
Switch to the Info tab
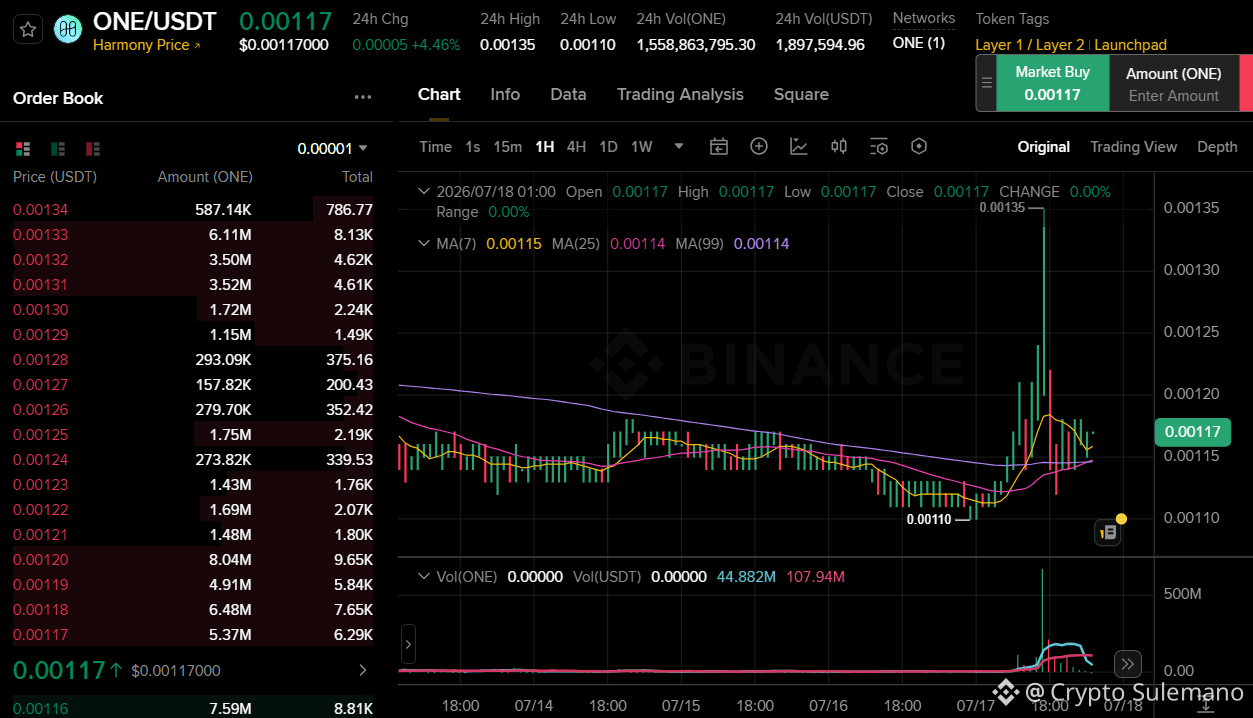click(x=505, y=94)
